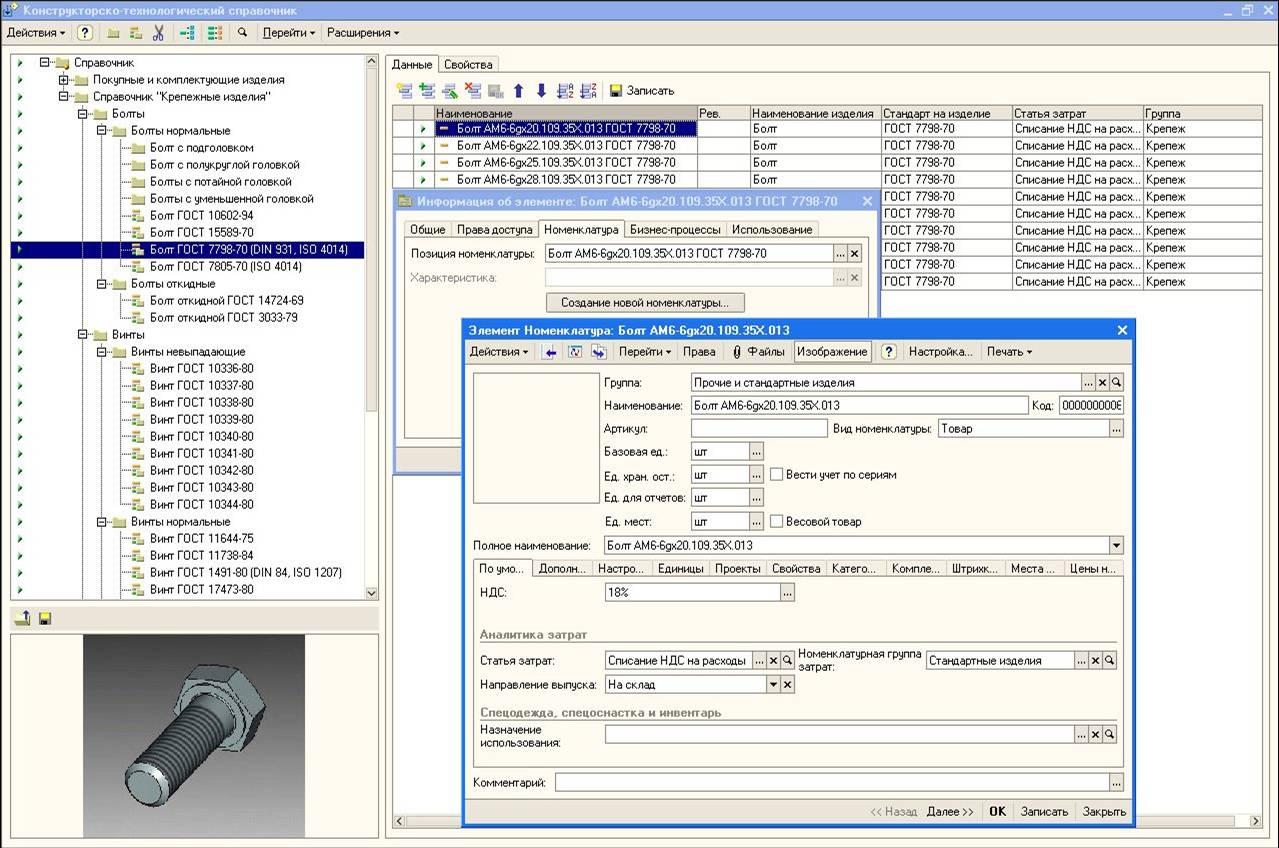Open the 'Расширения' menu
This screenshot has width=1279, height=848.
point(362,33)
